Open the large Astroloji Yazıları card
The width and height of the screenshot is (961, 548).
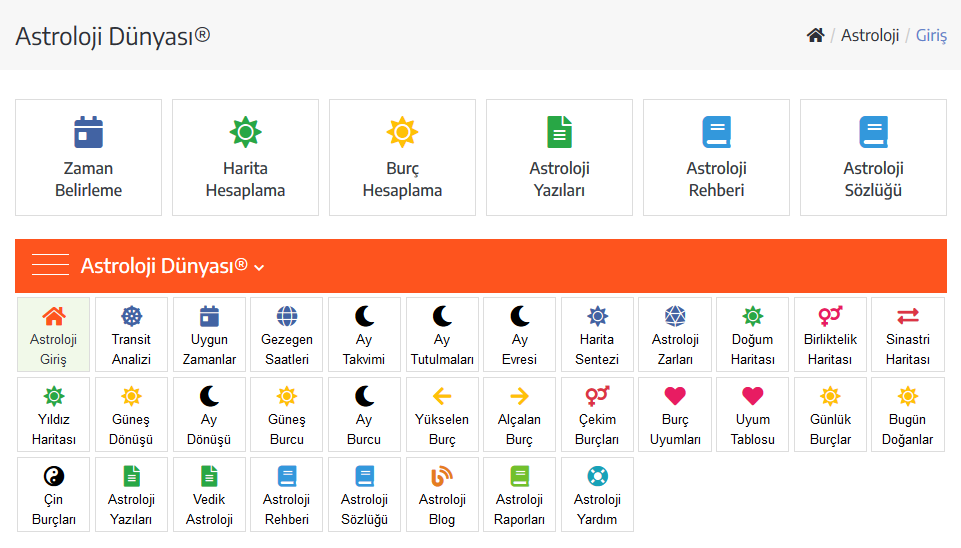(x=560, y=158)
